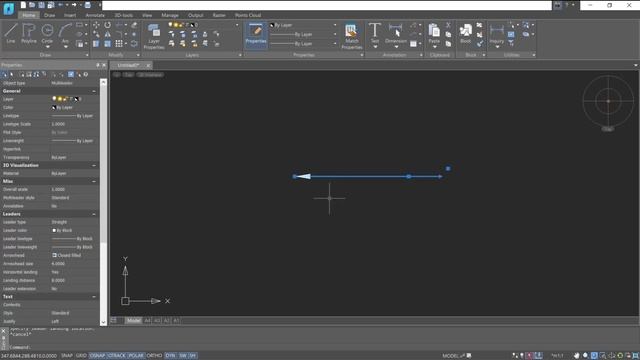Click the Cut scissors icon in Clipboard
Image resolution: width=640 pixels, height=360 pixels.
point(448,25)
